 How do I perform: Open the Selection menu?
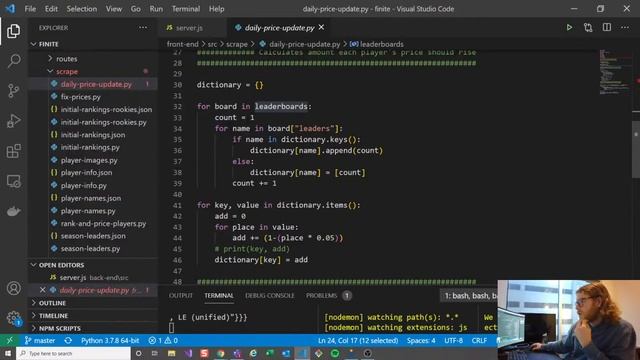click(82, 9)
